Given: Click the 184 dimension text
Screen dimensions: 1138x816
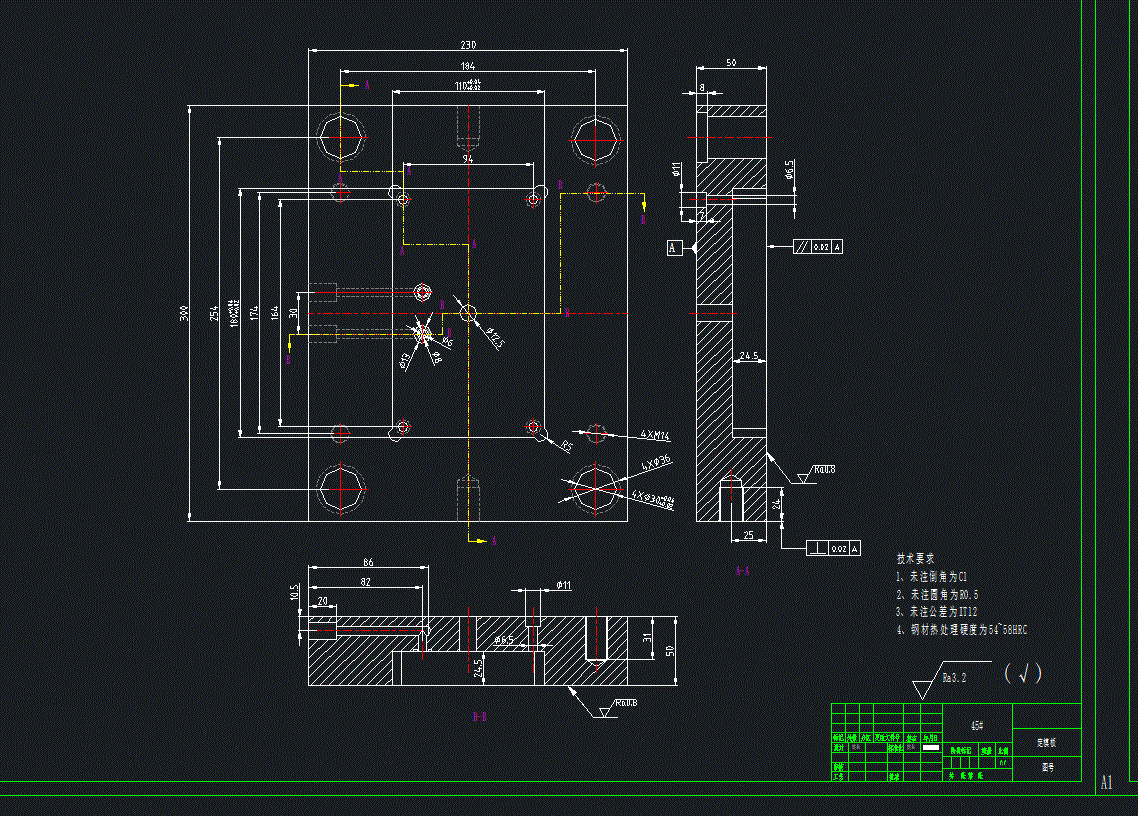Looking at the screenshot, I should tap(468, 66).
